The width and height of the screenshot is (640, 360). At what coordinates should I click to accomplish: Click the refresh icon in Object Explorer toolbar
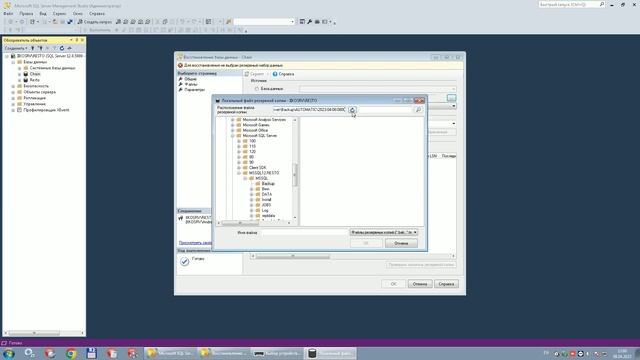(x=62, y=48)
